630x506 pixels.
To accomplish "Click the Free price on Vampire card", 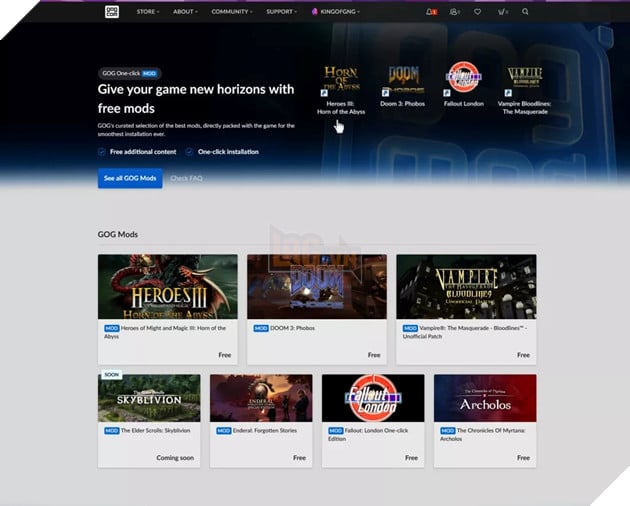I will click(x=523, y=355).
